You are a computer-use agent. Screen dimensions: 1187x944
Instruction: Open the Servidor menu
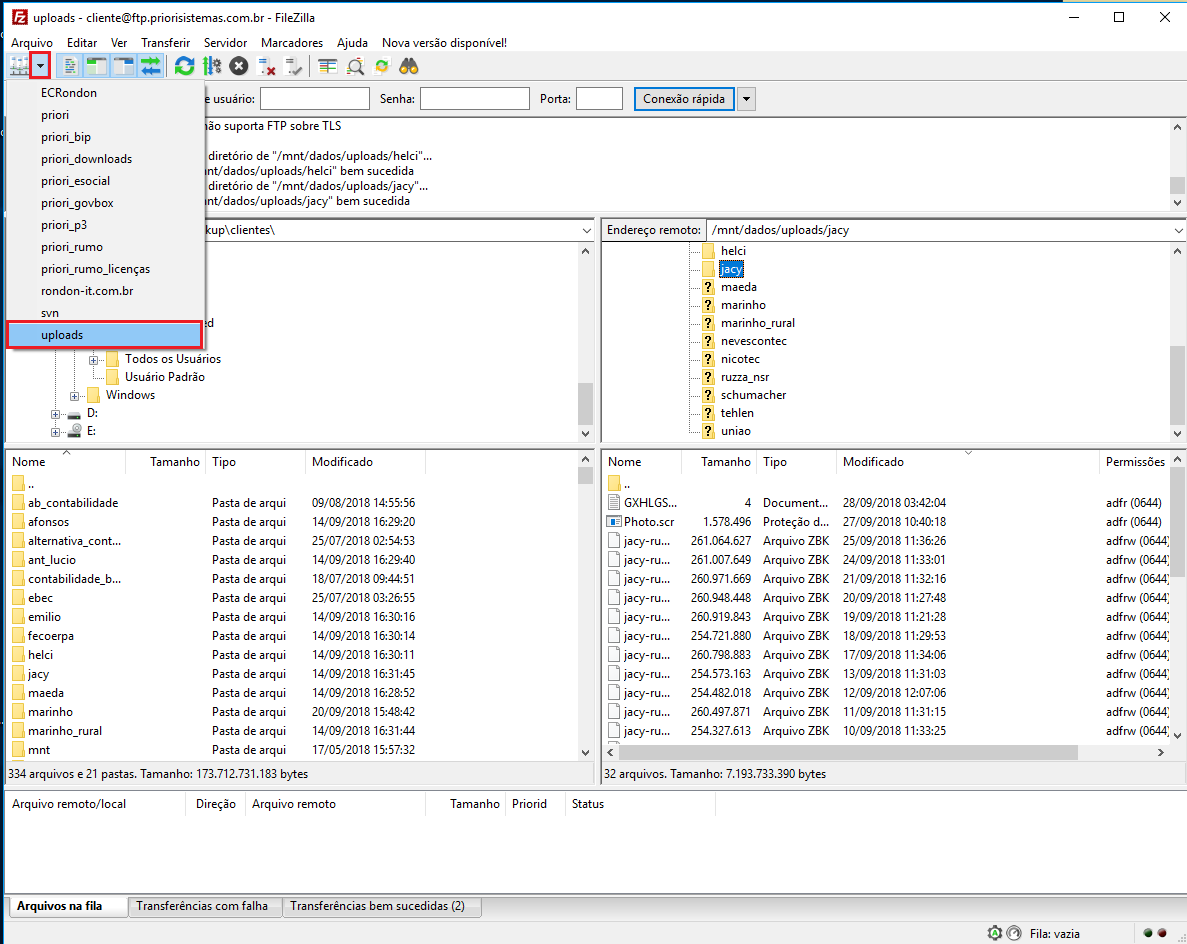coord(226,43)
